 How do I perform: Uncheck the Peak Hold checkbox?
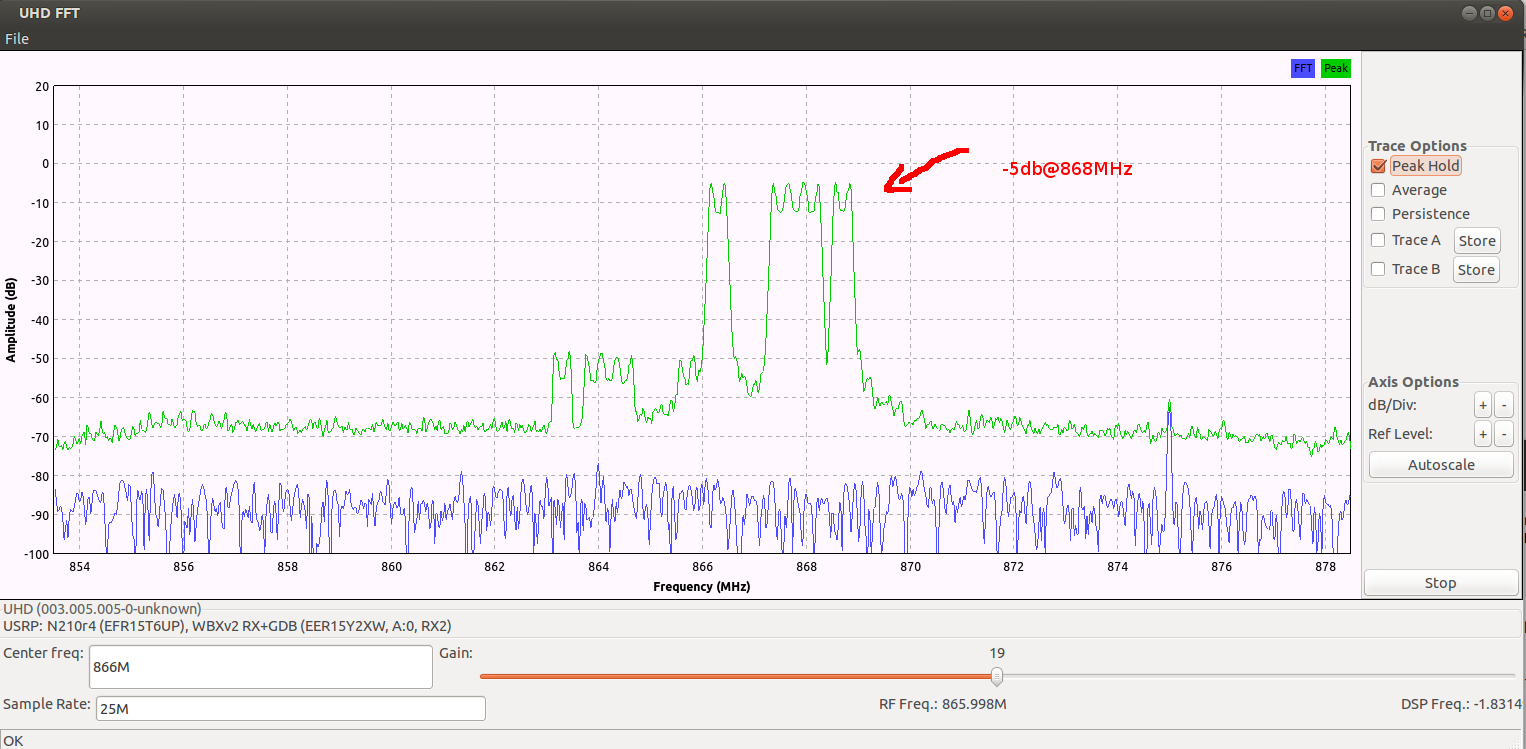(1378, 166)
